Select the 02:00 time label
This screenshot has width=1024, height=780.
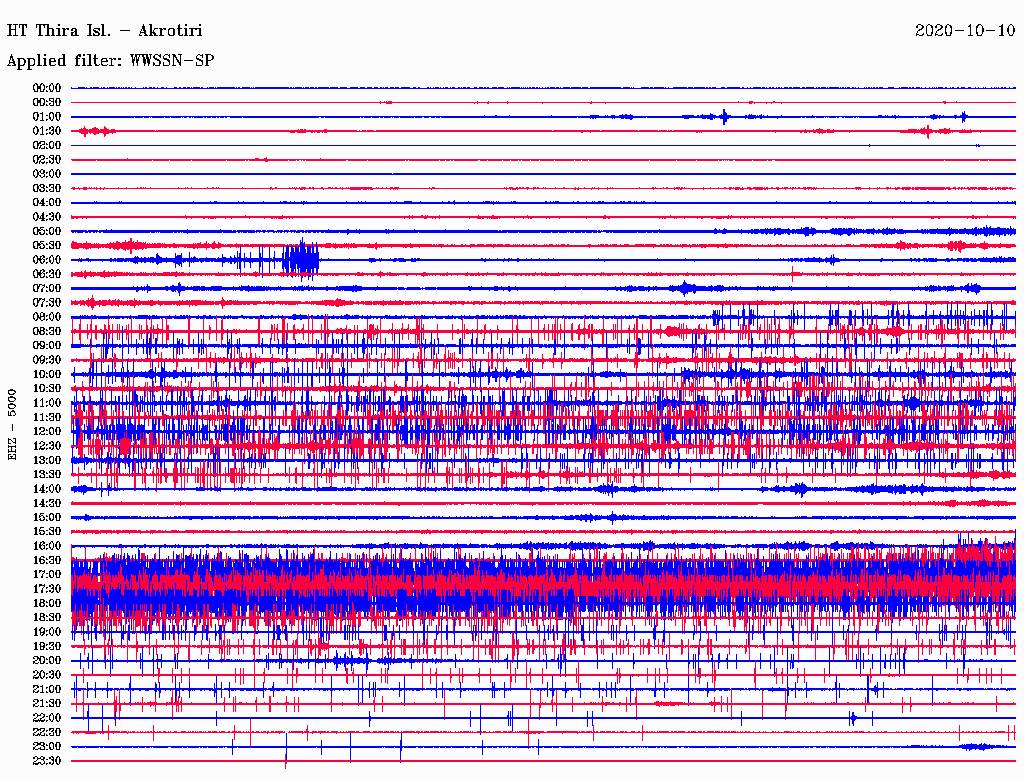[46, 146]
